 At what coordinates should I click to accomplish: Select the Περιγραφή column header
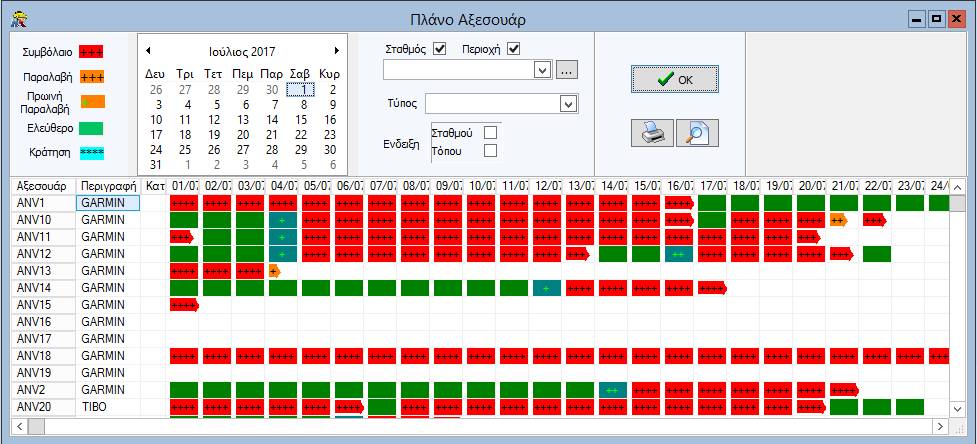pyautogui.click(x=108, y=186)
